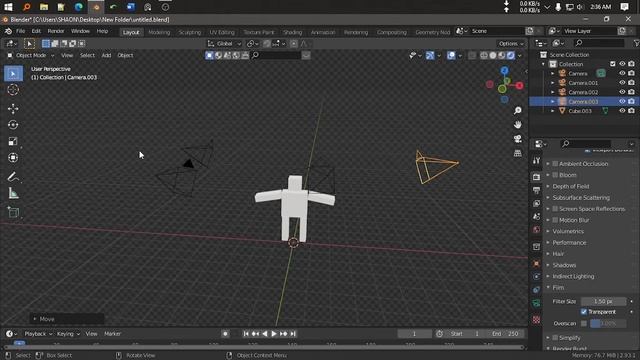Image resolution: width=640 pixels, height=360 pixels.
Task: Switch to Solid viewport shading
Action: [x=493, y=56]
